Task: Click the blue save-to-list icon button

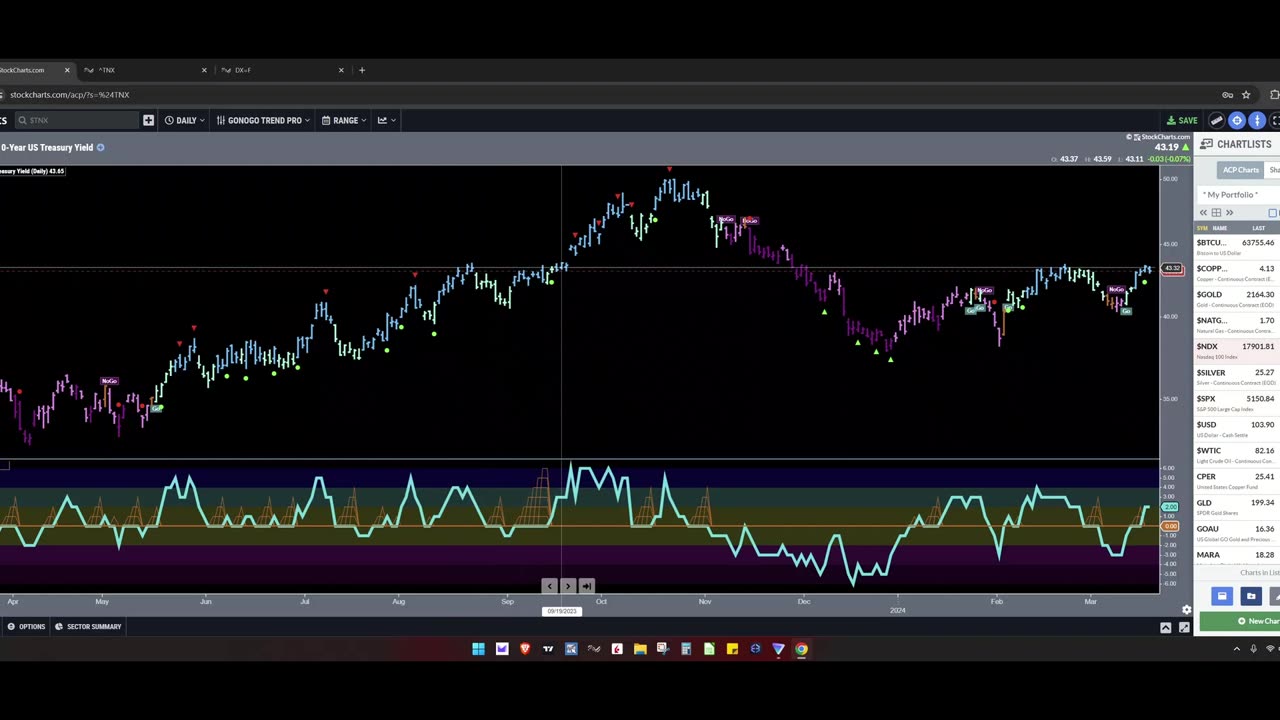Action: 1221,596
